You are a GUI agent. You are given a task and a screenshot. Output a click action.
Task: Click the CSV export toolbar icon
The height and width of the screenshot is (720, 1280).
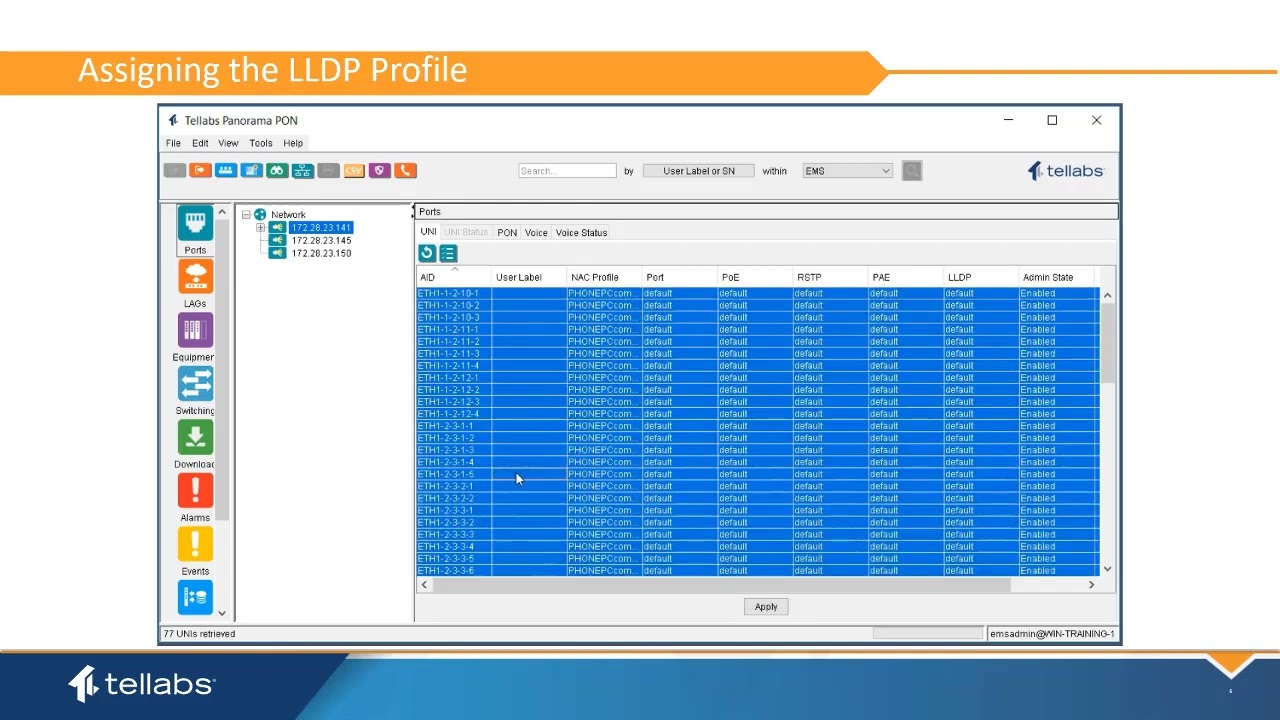point(354,171)
